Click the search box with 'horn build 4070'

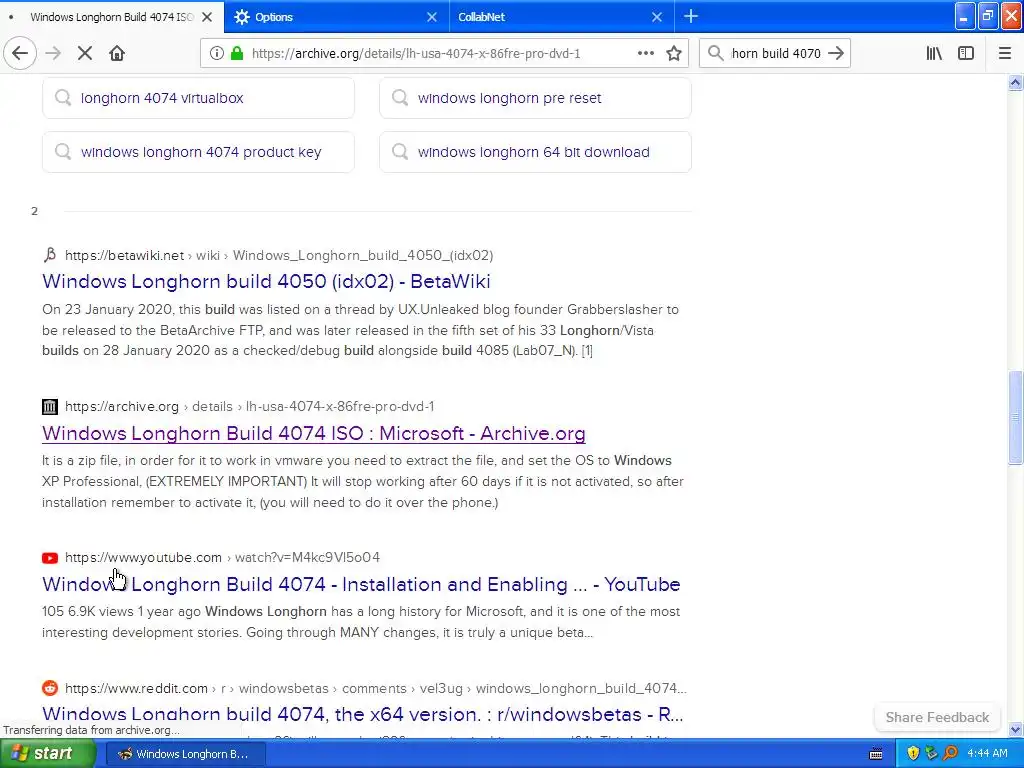(x=776, y=53)
